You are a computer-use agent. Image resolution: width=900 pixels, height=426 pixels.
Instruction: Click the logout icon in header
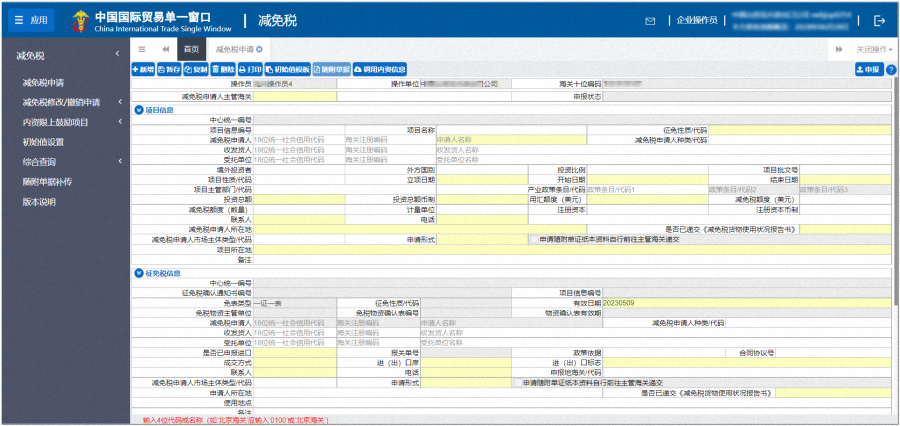[879, 21]
